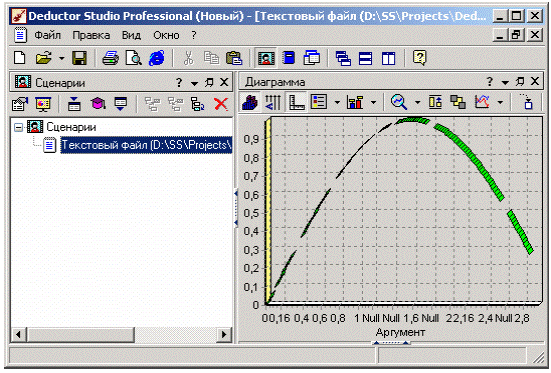This screenshot has width=551, height=373.
Task: Click the splitter collapse arrow between panels
Action: [235, 208]
